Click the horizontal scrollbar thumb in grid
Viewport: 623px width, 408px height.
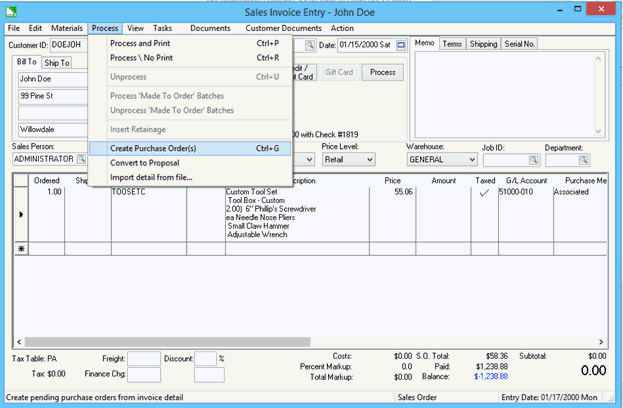pyautogui.click(x=168, y=342)
